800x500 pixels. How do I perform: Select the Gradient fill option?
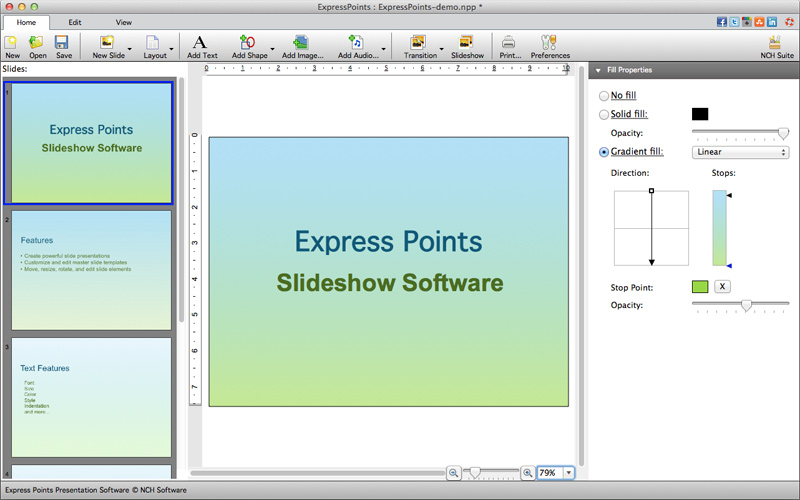tap(604, 152)
